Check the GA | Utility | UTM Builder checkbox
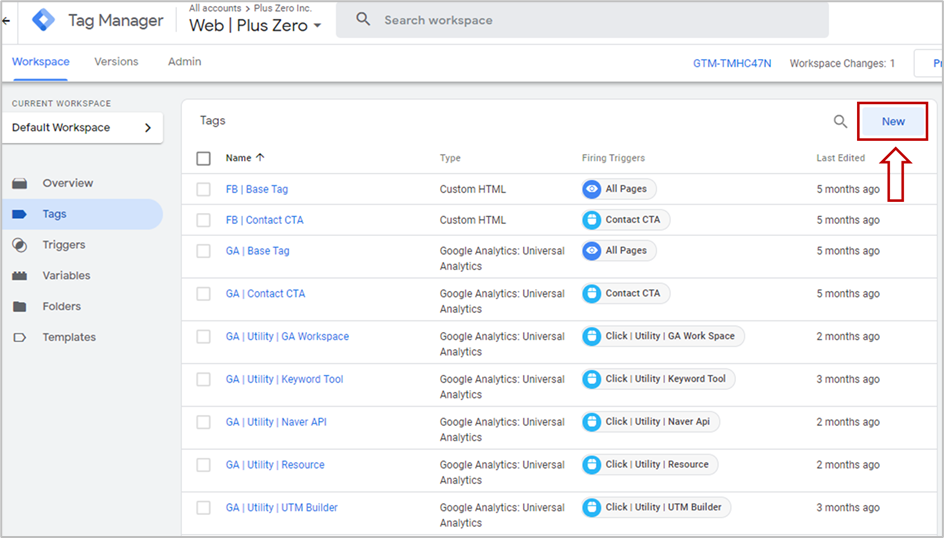This screenshot has width=944, height=538. [203, 507]
